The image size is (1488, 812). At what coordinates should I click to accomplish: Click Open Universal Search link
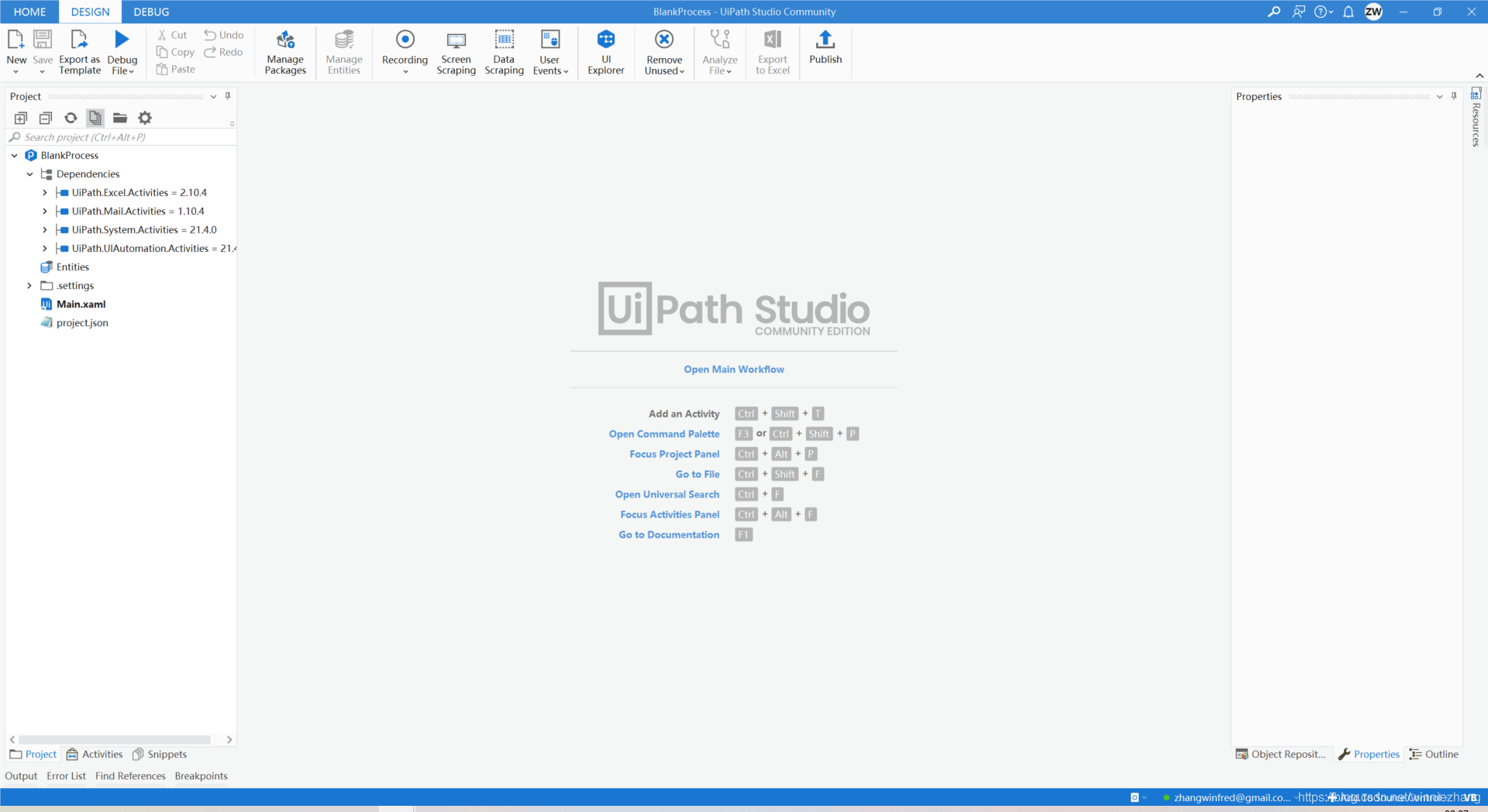click(667, 494)
